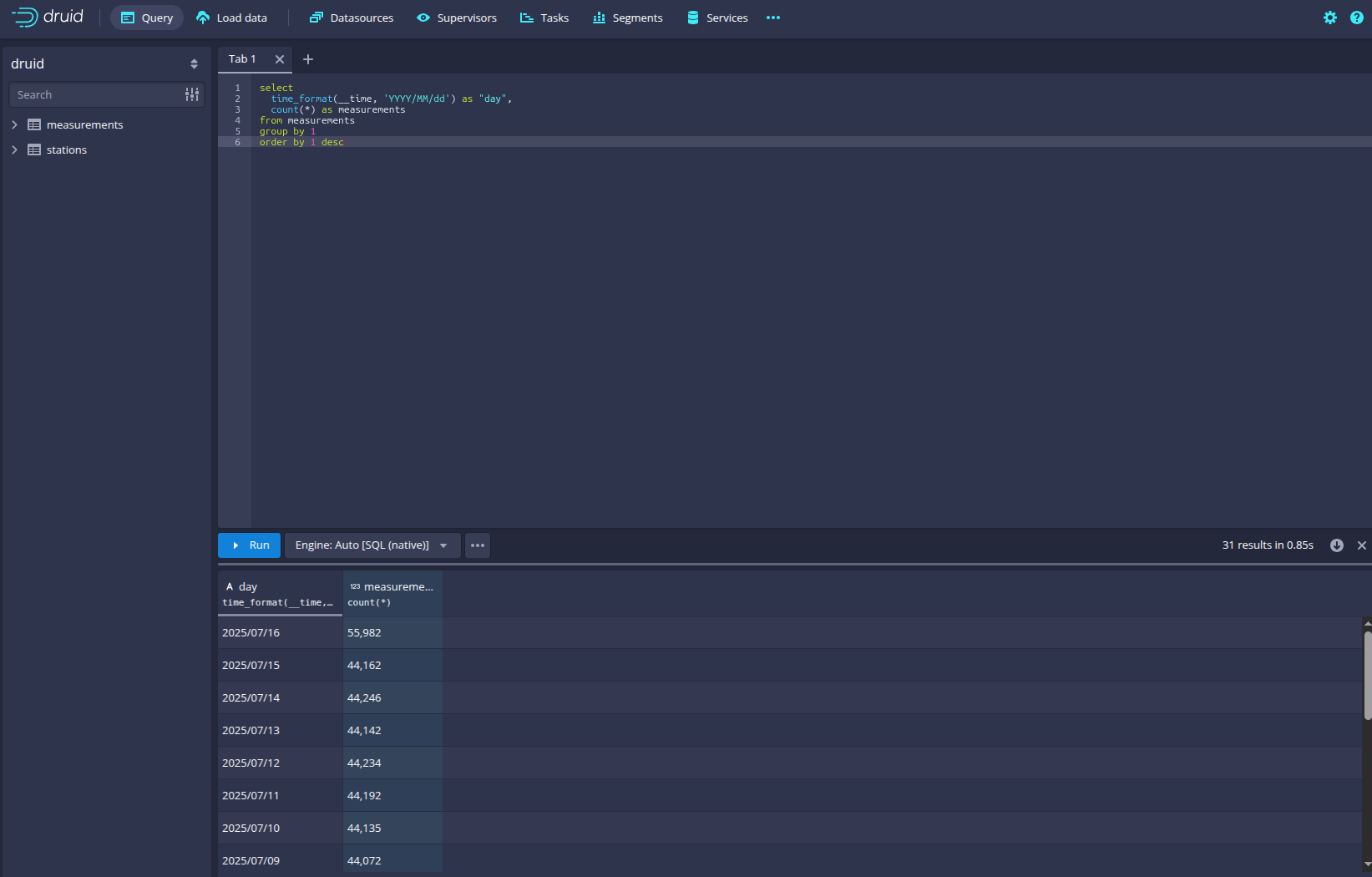This screenshot has height=877, width=1372.
Task: Expand the measurements table tree node
Action: 14,124
